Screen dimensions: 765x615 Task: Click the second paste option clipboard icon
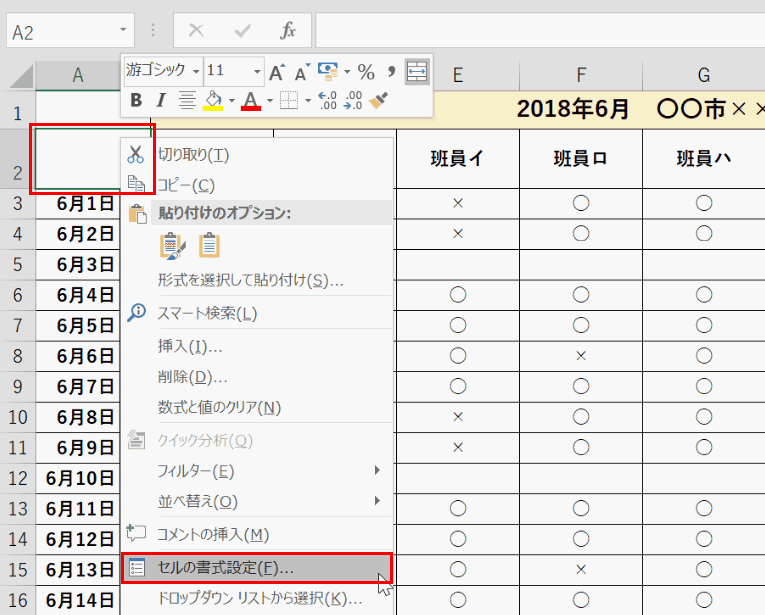[209, 245]
